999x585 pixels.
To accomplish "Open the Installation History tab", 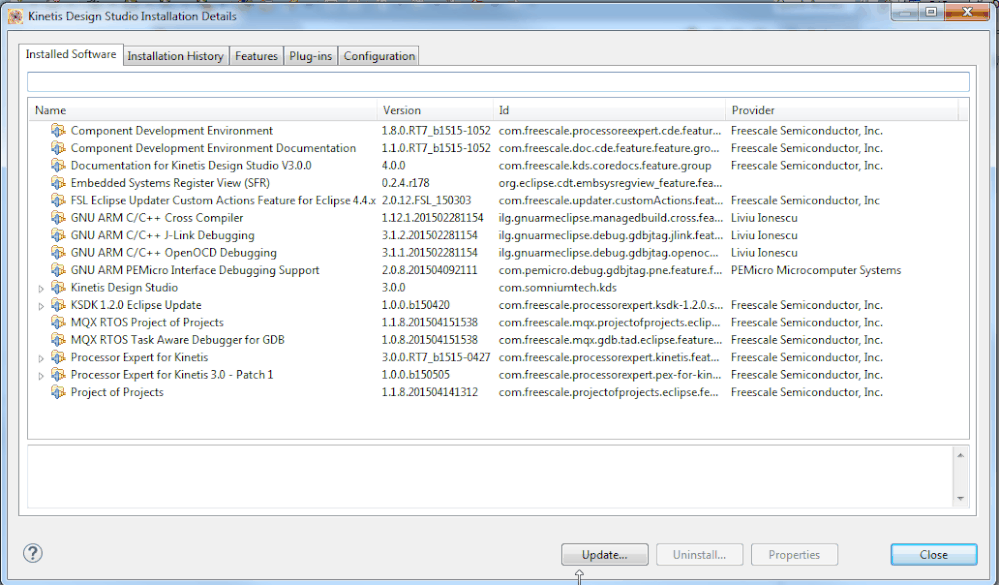I will [x=175, y=56].
